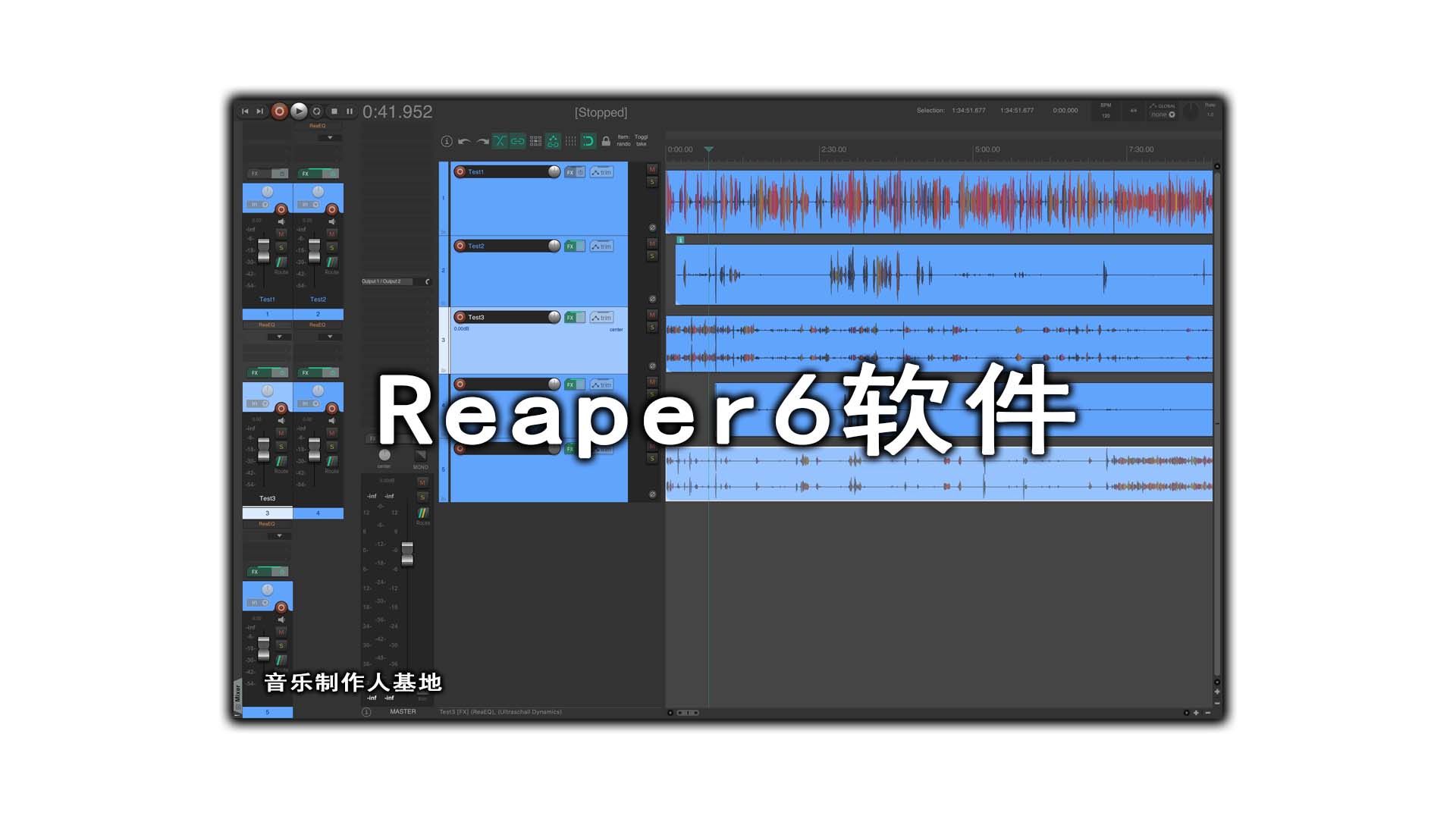This screenshot has width=1456, height=819.
Task: Mute track 3 in arrange panel
Action: [x=652, y=315]
